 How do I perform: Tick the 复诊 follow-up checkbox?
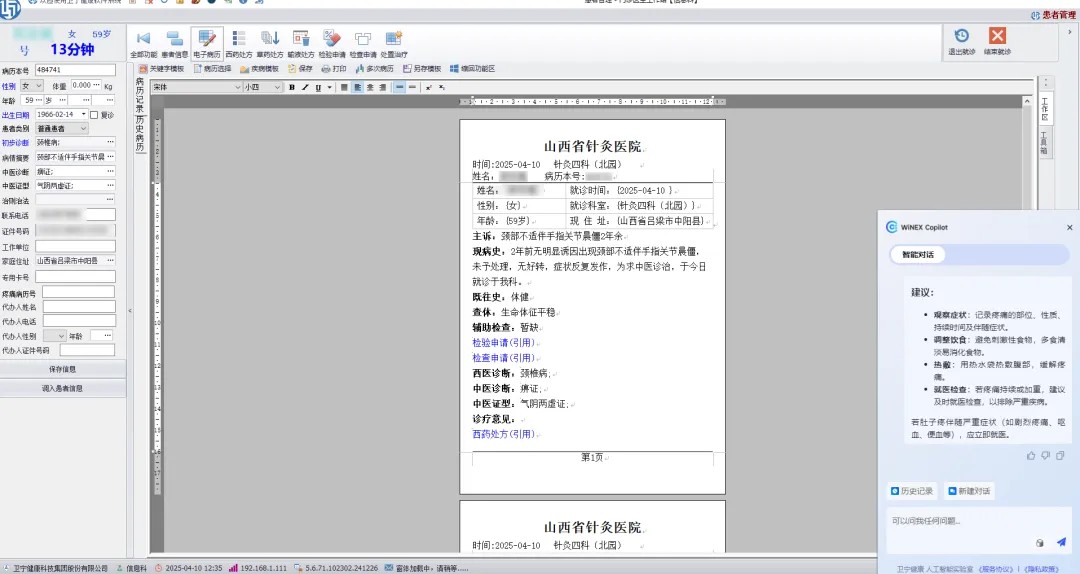pos(94,115)
